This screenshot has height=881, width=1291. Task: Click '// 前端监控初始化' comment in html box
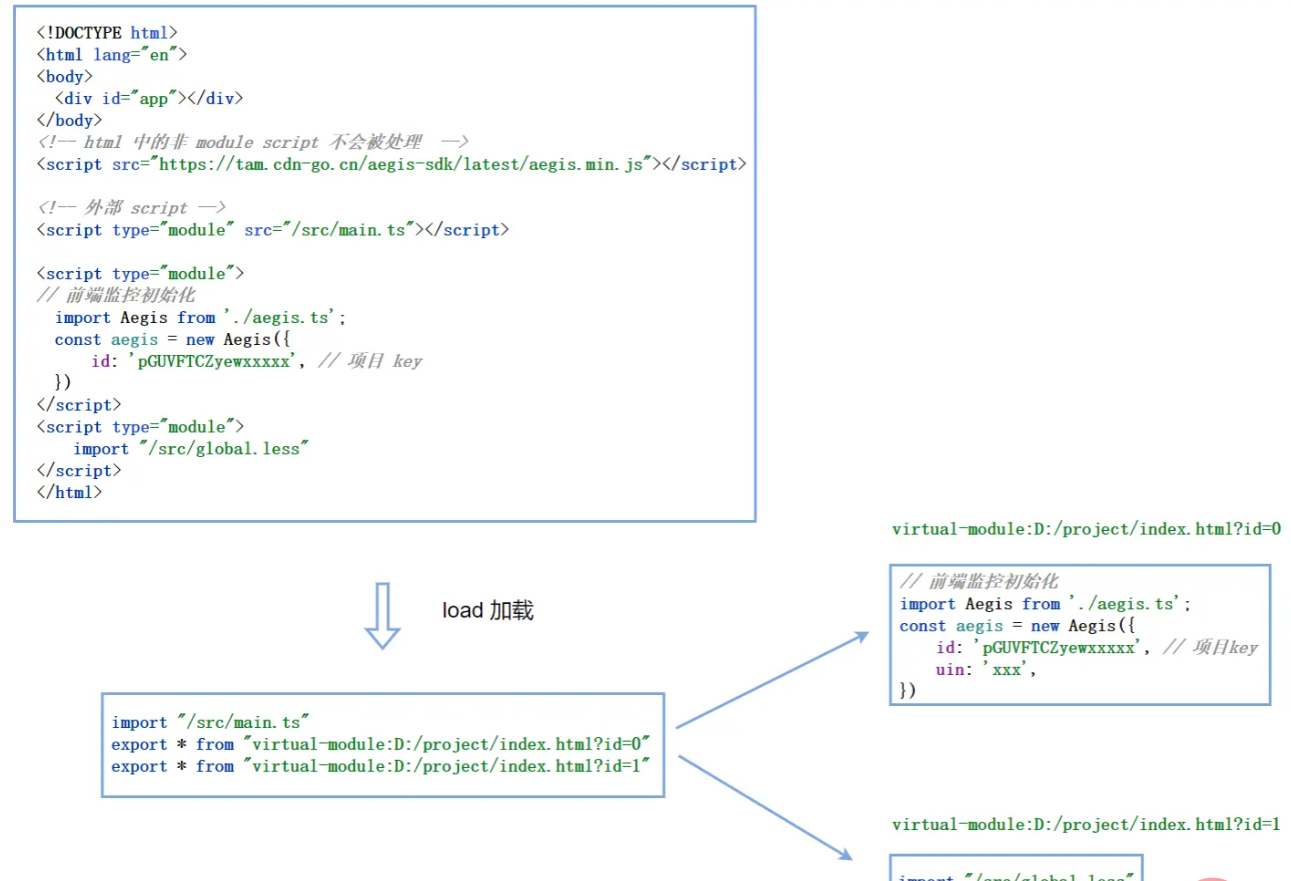coord(115,295)
